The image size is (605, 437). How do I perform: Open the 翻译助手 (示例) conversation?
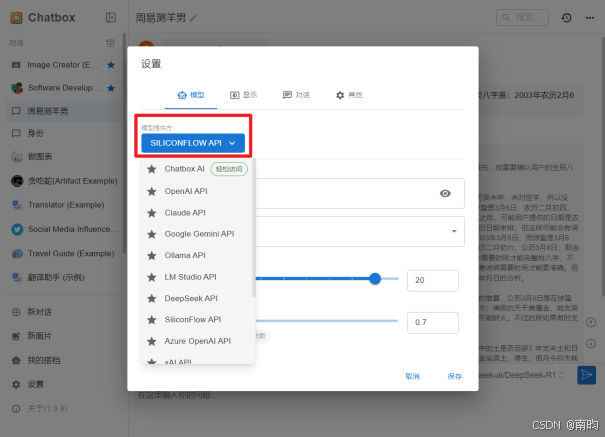click(64, 277)
